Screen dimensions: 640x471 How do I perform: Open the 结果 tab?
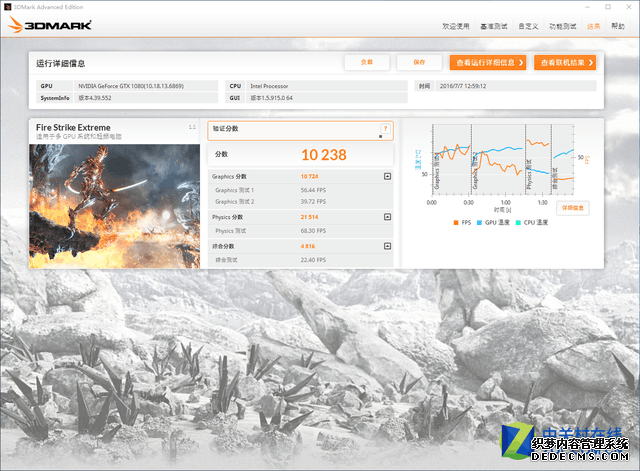[x=593, y=27]
